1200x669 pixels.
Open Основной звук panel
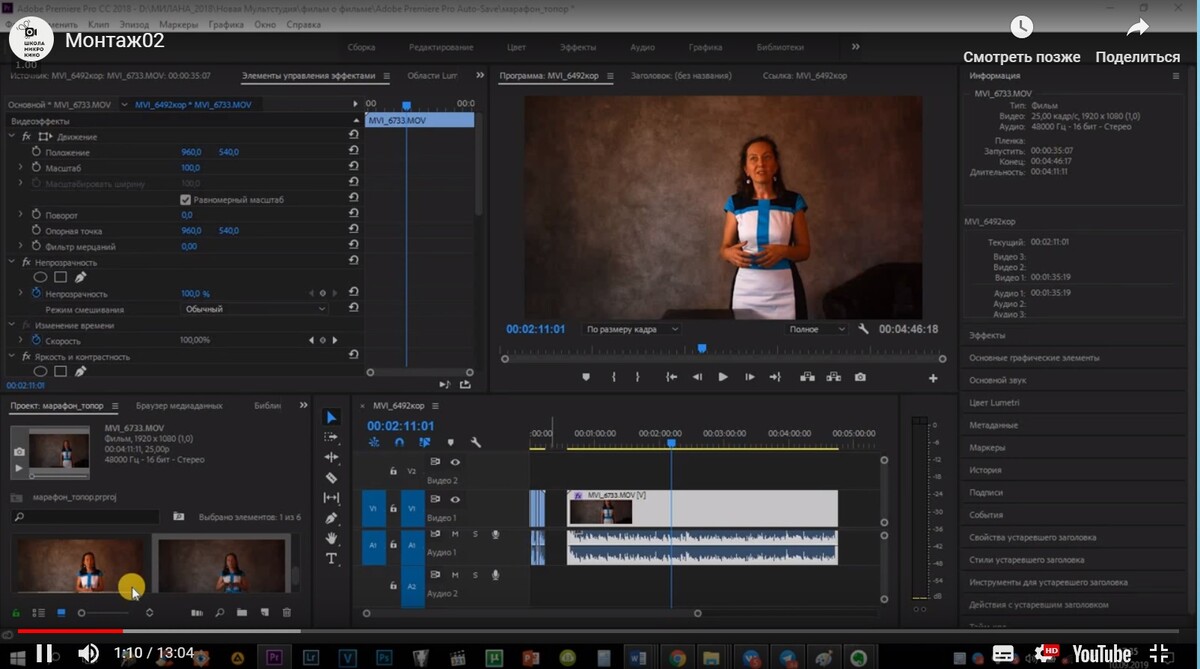(997, 380)
